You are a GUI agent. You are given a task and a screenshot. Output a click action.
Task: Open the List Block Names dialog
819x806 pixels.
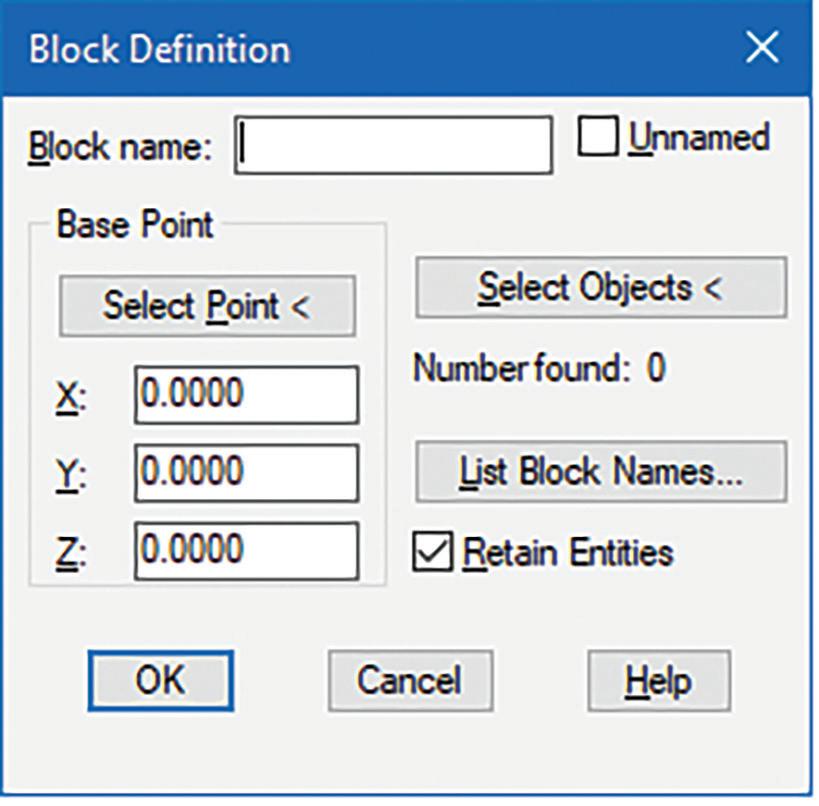pyautogui.click(x=601, y=472)
